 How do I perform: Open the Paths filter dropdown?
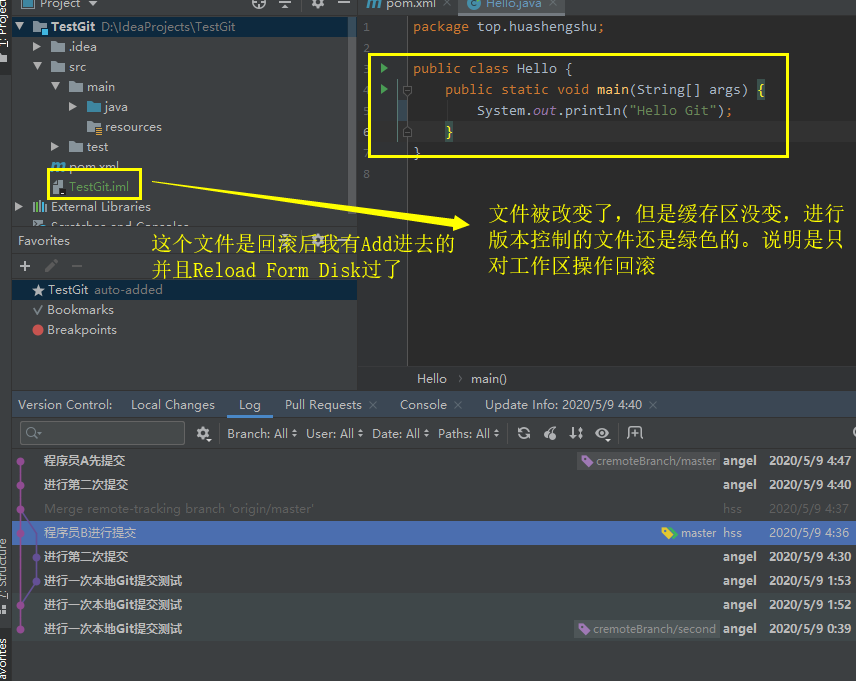coord(468,434)
